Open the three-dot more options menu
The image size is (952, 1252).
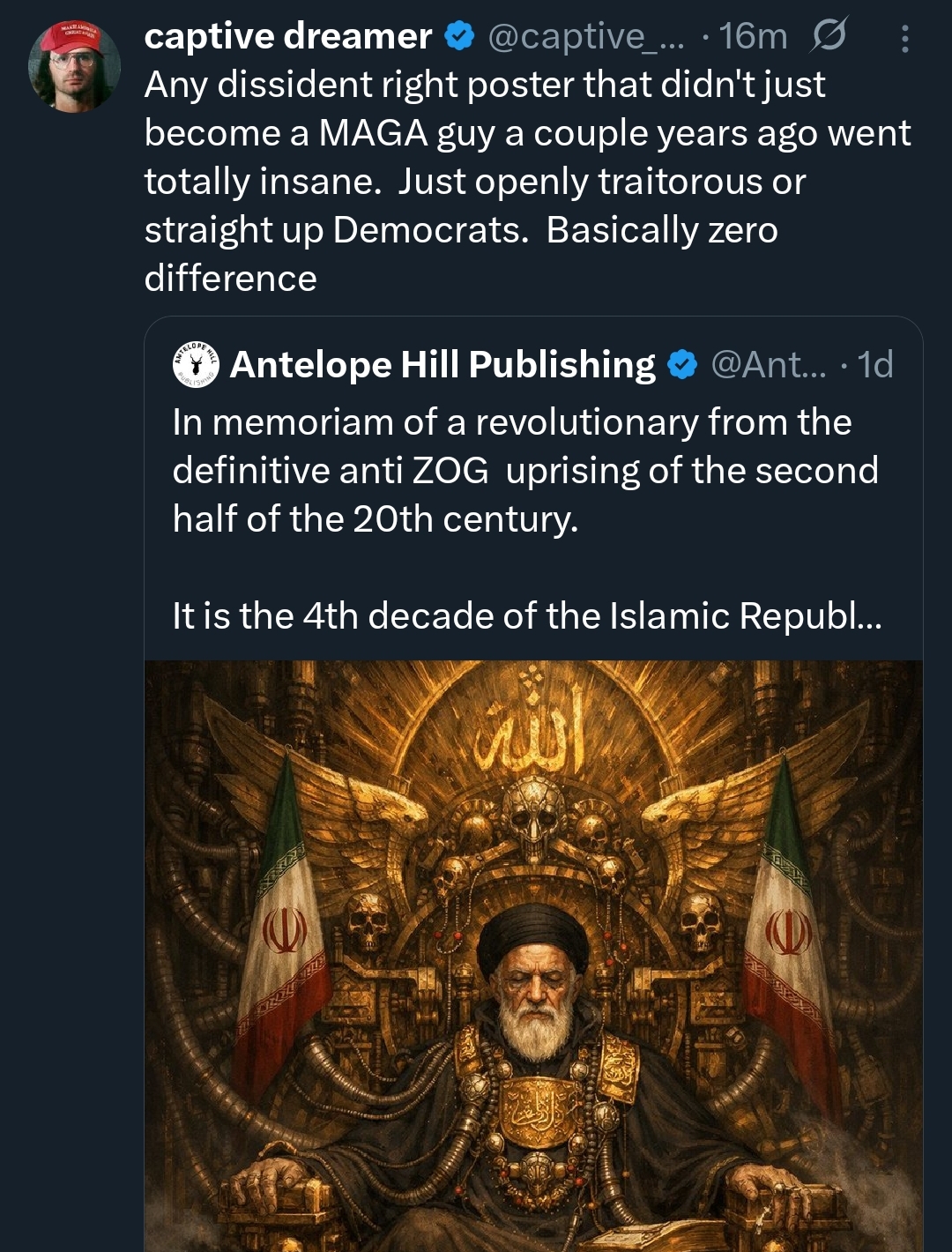coord(904,39)
